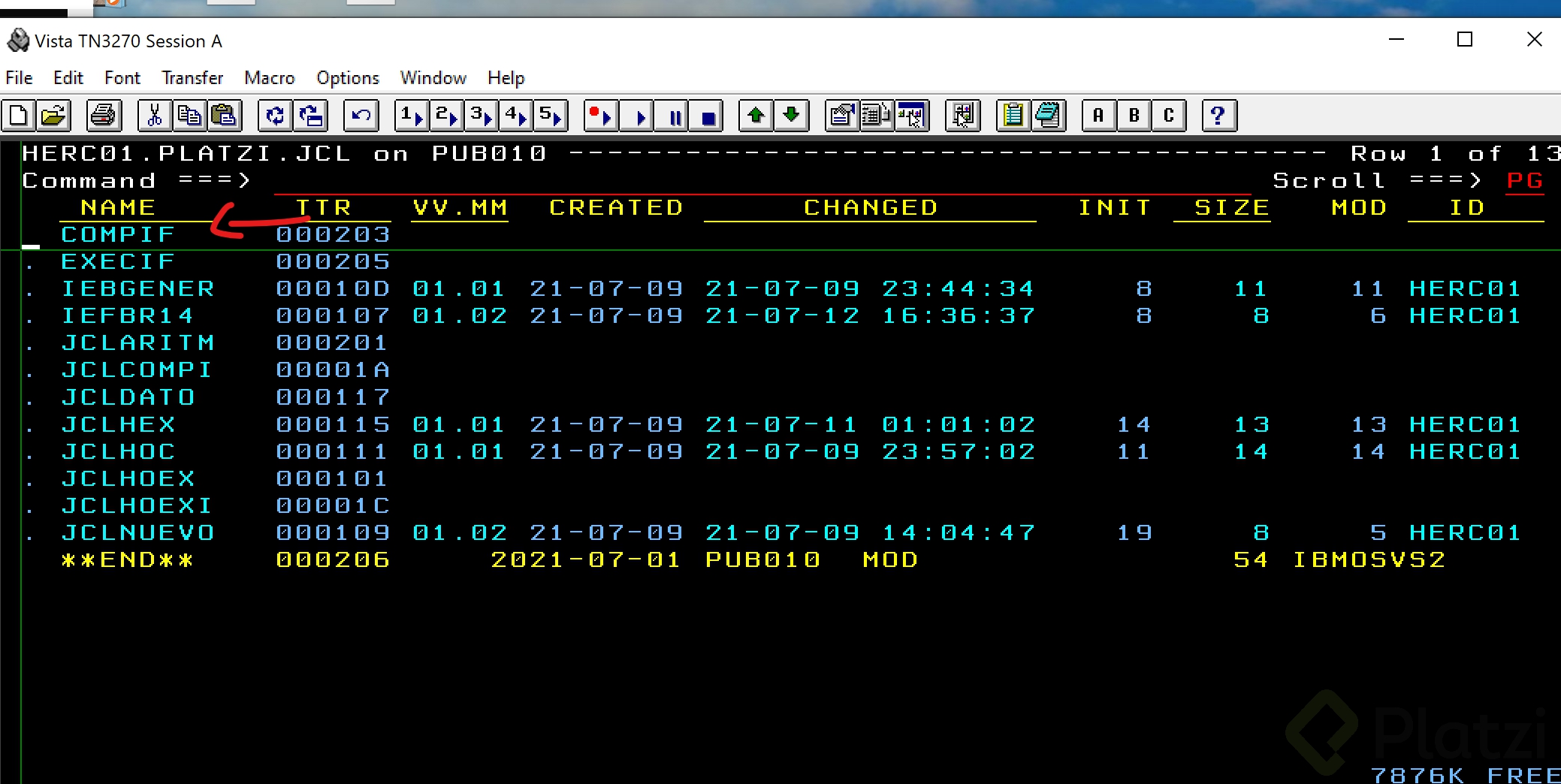
Task: Click the **END** marker row
Action: pyautogui.click(x=128, y=560)
